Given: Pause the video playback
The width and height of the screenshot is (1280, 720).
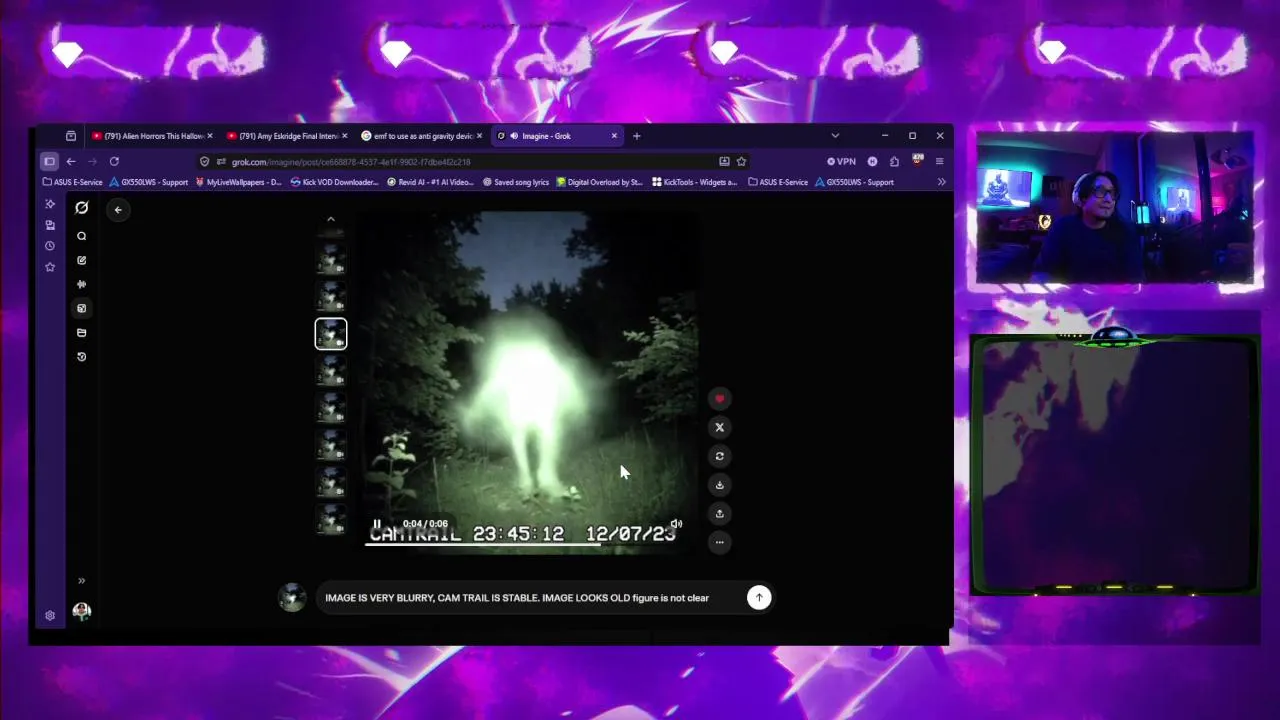Looking at the screenshot, I should tap(377, 523).
